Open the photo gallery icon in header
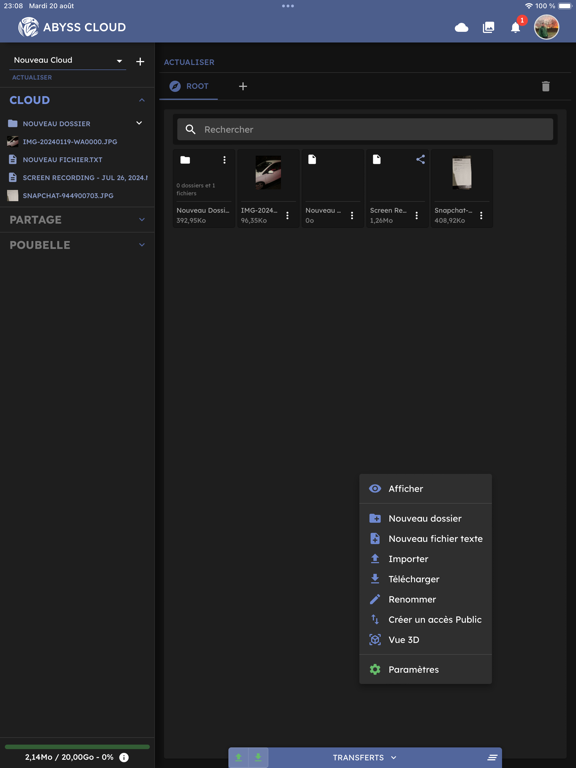 click(x=488, y=27)
